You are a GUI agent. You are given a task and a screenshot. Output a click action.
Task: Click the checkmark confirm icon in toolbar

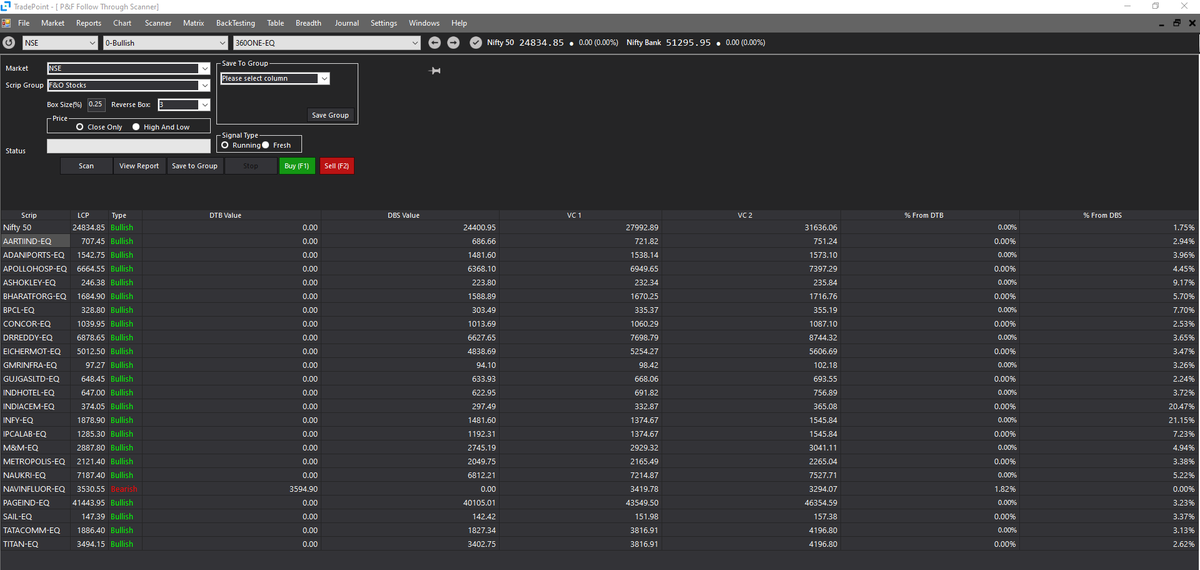click(x=475, y=43)
